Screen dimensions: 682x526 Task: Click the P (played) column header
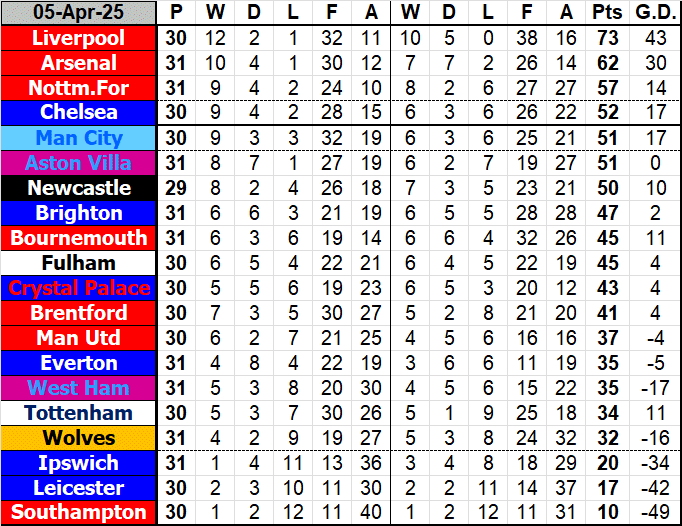177,13
